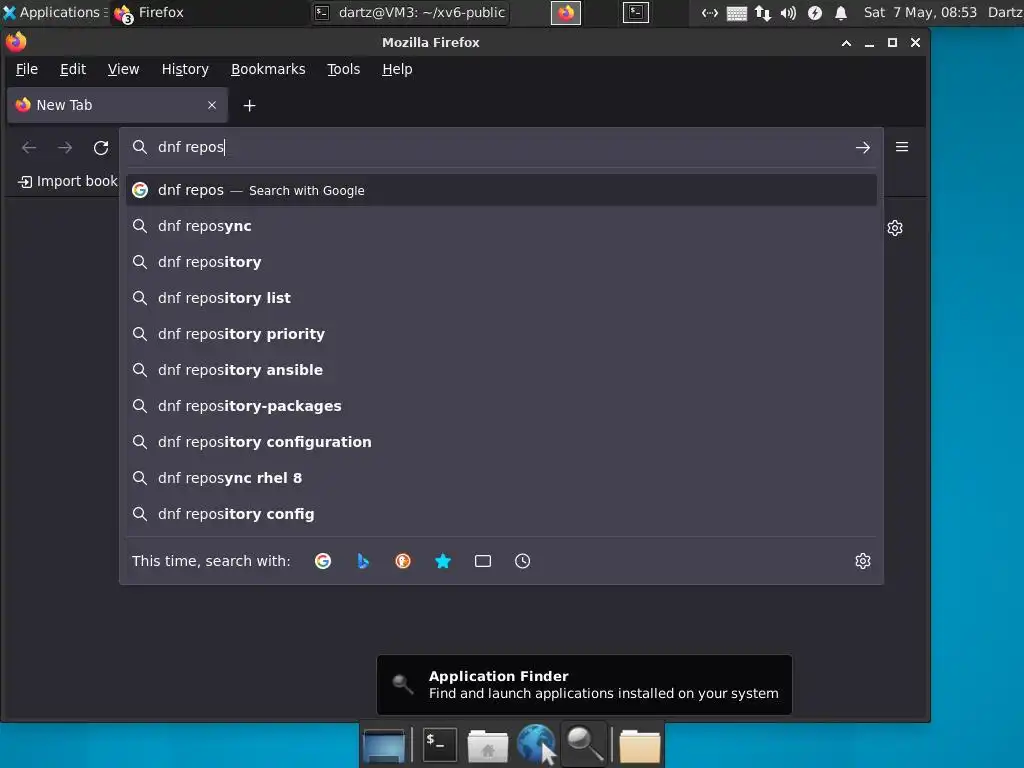Click the Go arrow in the address bar
Image resolution: width=1024 pixels, height=768 pixels.
[x=863, y=148]
